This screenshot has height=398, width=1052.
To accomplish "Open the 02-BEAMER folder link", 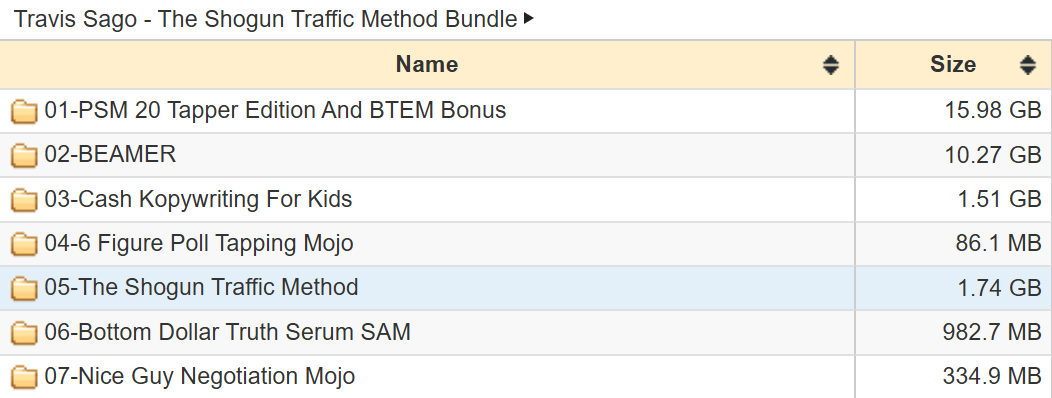I will point(110,154).
